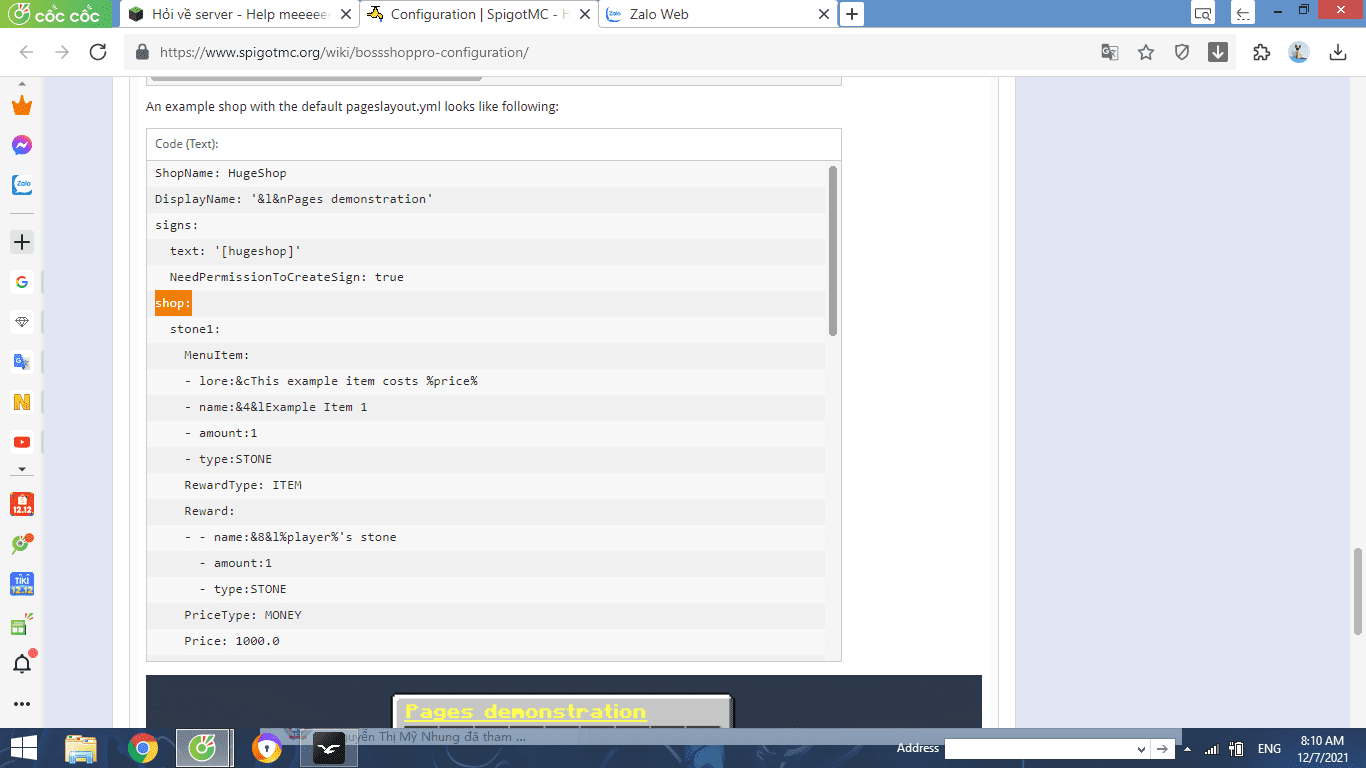Show hidden system tray icons
Screen dimensions: 1366x768
[1188, 749]
